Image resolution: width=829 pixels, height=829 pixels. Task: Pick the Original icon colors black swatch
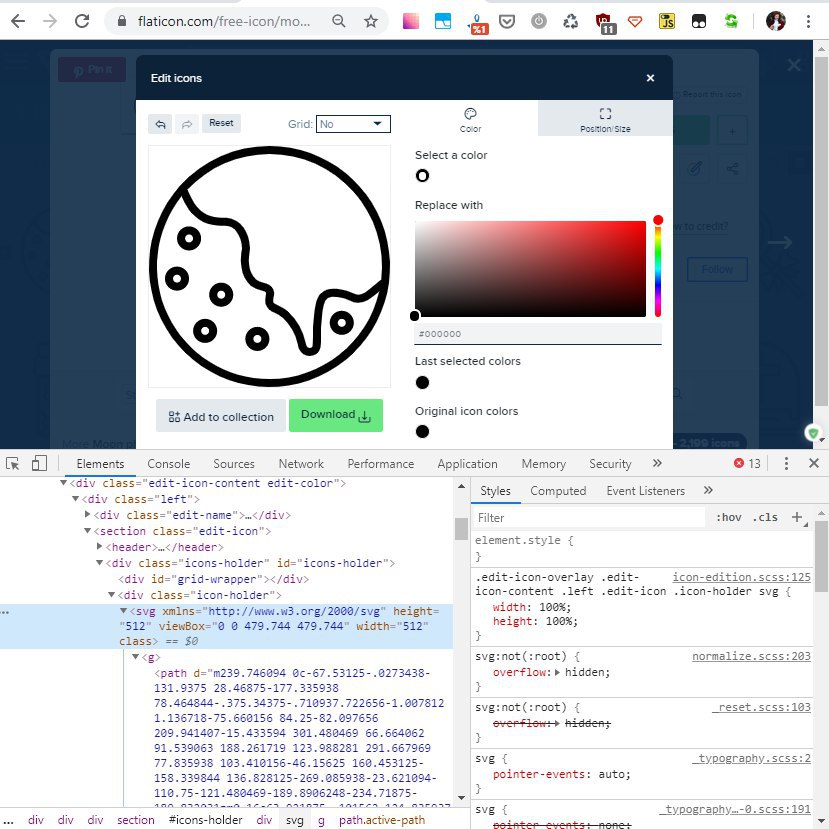click(x=422, y=431)
